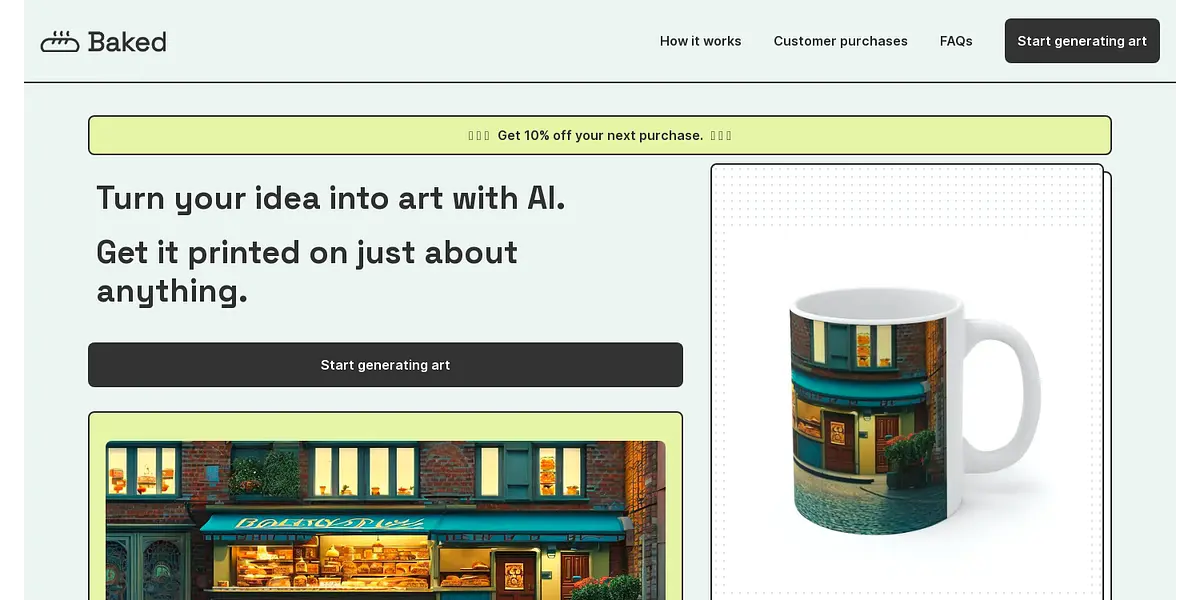Image resolution: width=1200 pixels, height=600 pixels.
Task: Click the large Start generating art button
Action: (385, 365)
